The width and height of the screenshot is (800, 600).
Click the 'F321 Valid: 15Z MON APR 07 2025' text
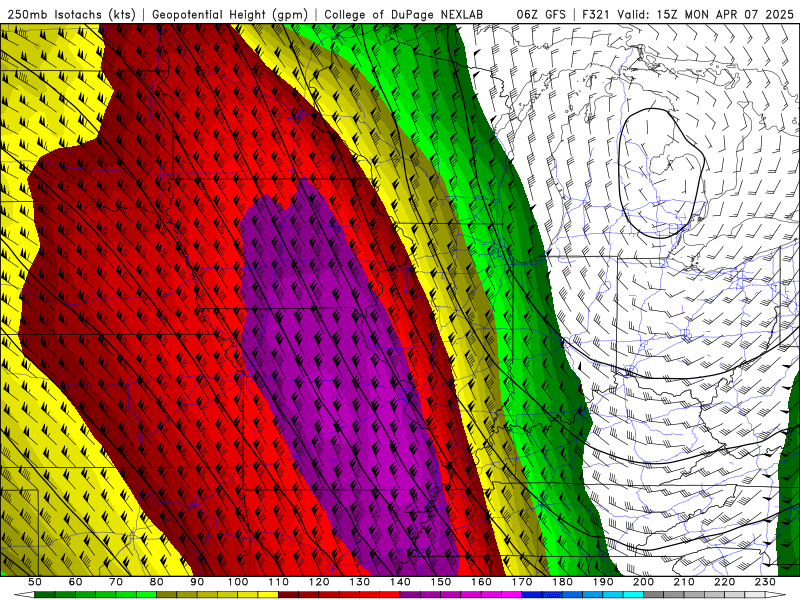tap(688, 14)
